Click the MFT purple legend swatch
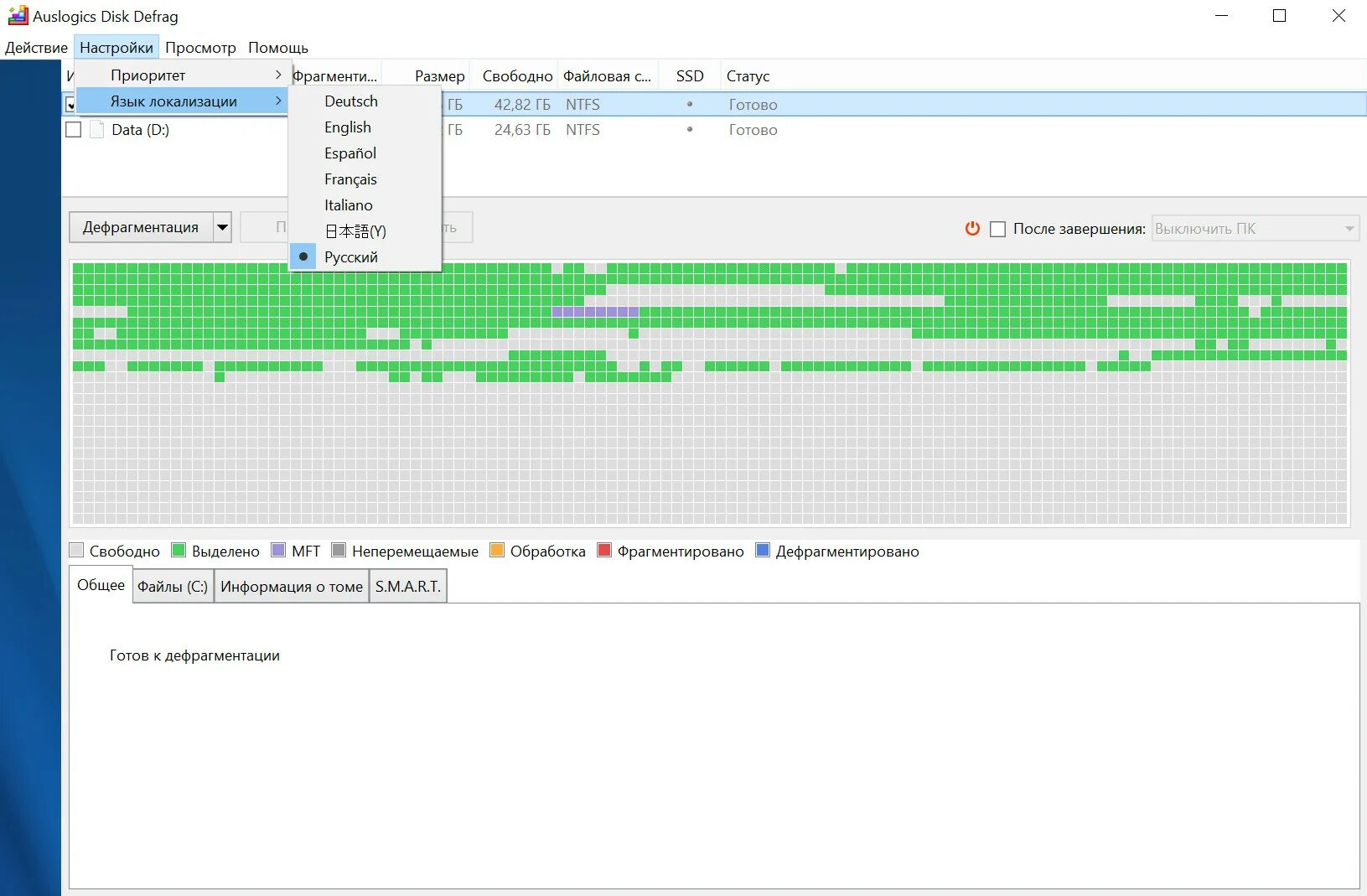The height and width of the screenshot is (896, 1367). click(x=278, y=550)
